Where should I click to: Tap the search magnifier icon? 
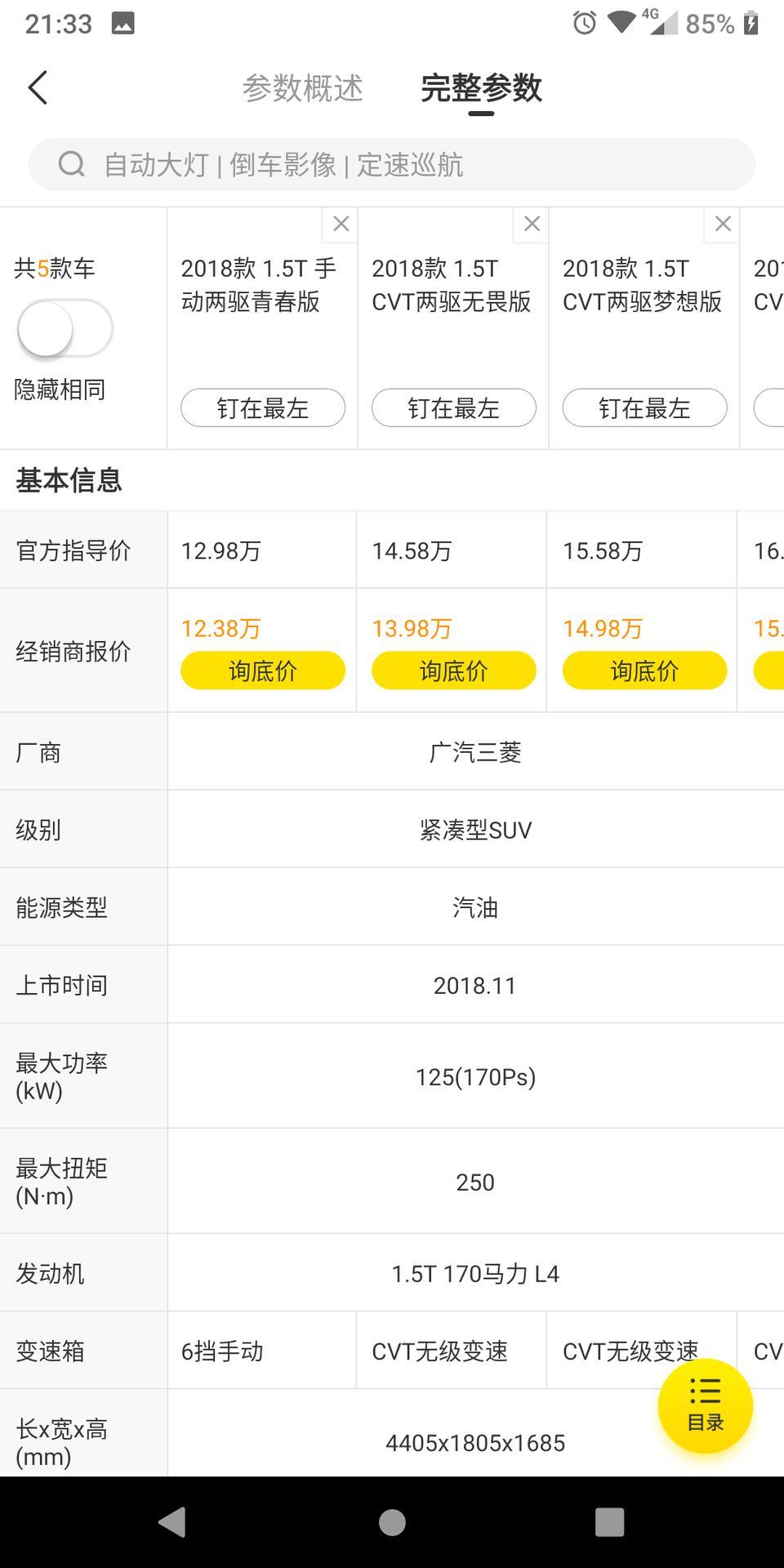tap(71, 164)
